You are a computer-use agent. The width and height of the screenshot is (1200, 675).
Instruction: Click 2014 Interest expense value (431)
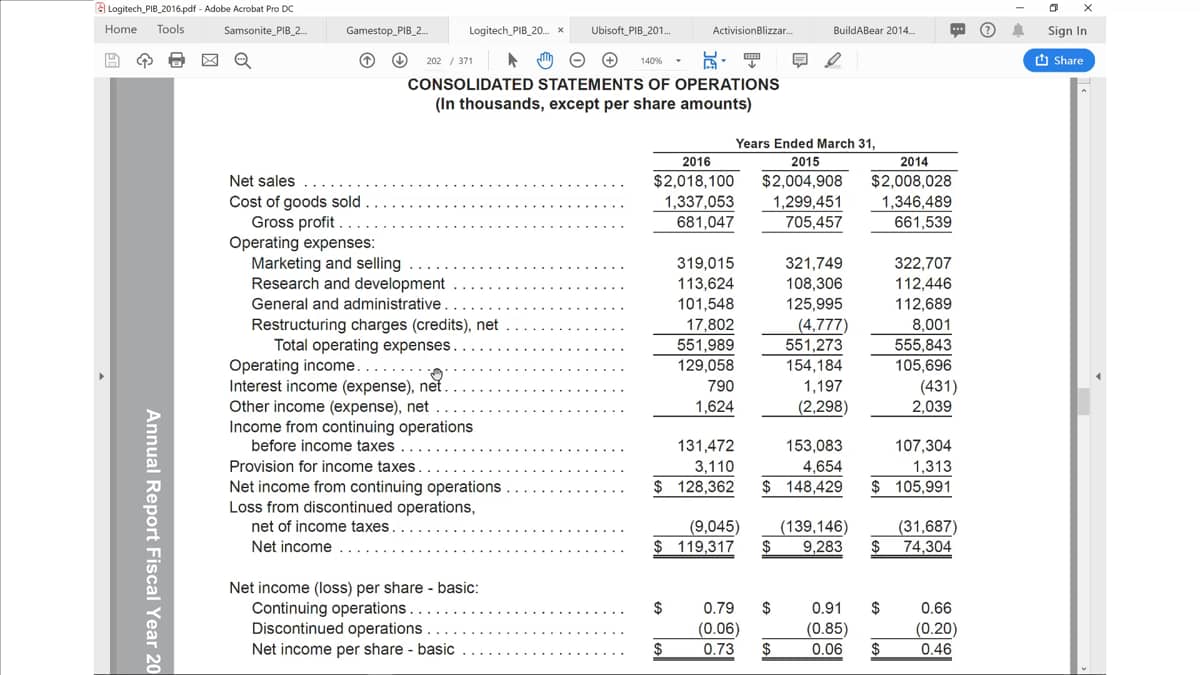(x=939, y=386)
